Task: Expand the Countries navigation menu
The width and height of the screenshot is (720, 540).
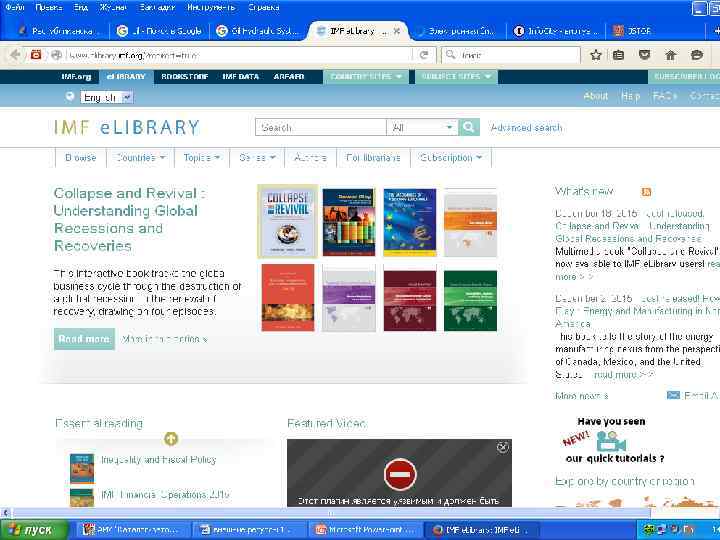Action: 141,158
